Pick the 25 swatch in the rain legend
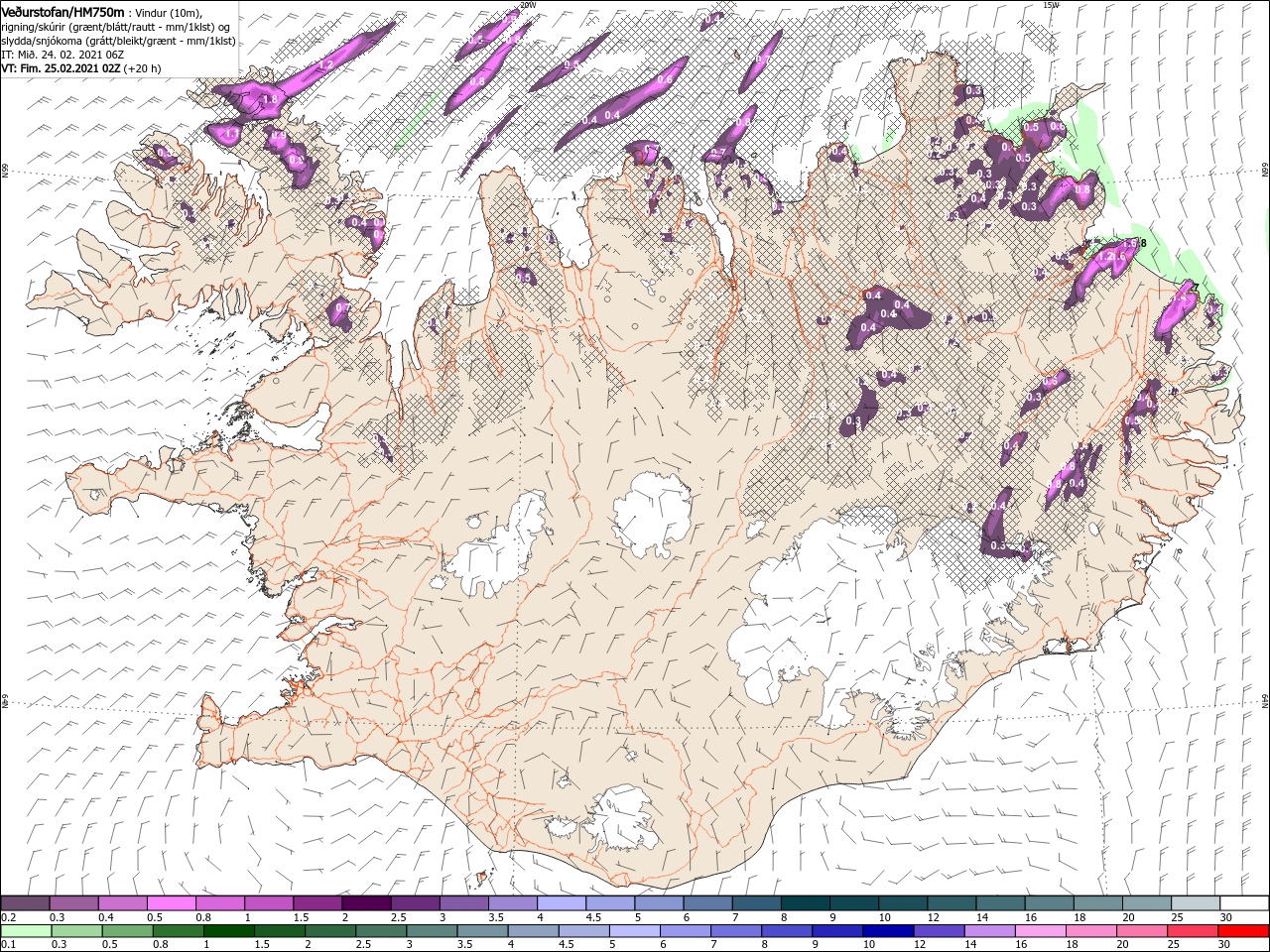 (1192, 931)
